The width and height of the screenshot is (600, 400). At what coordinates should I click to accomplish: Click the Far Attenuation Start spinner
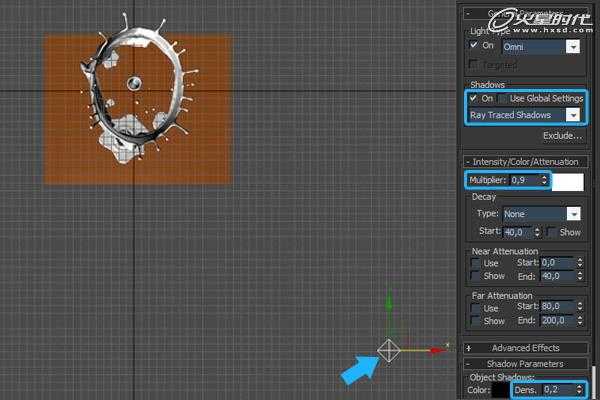click(x=580, y=306)
